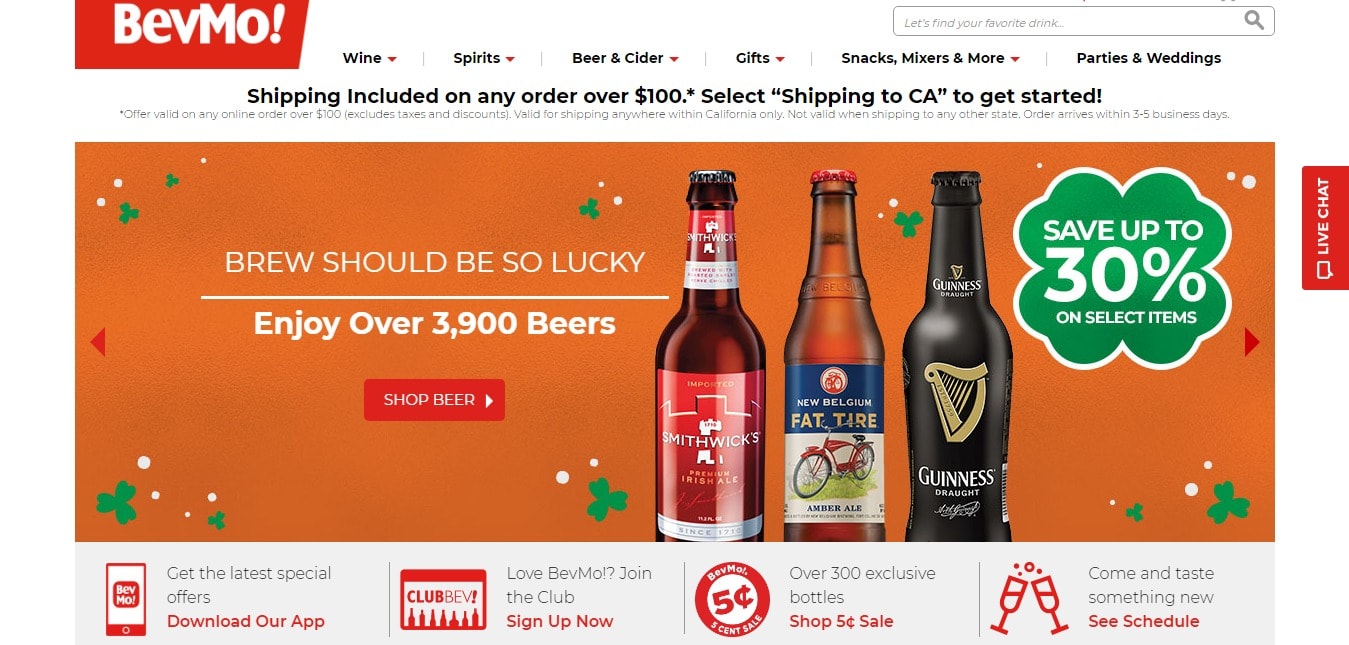Viewport: 1349px width, 645px height.
Task: Select Parties & Weddings menu item
Action: click(1149, 58)
